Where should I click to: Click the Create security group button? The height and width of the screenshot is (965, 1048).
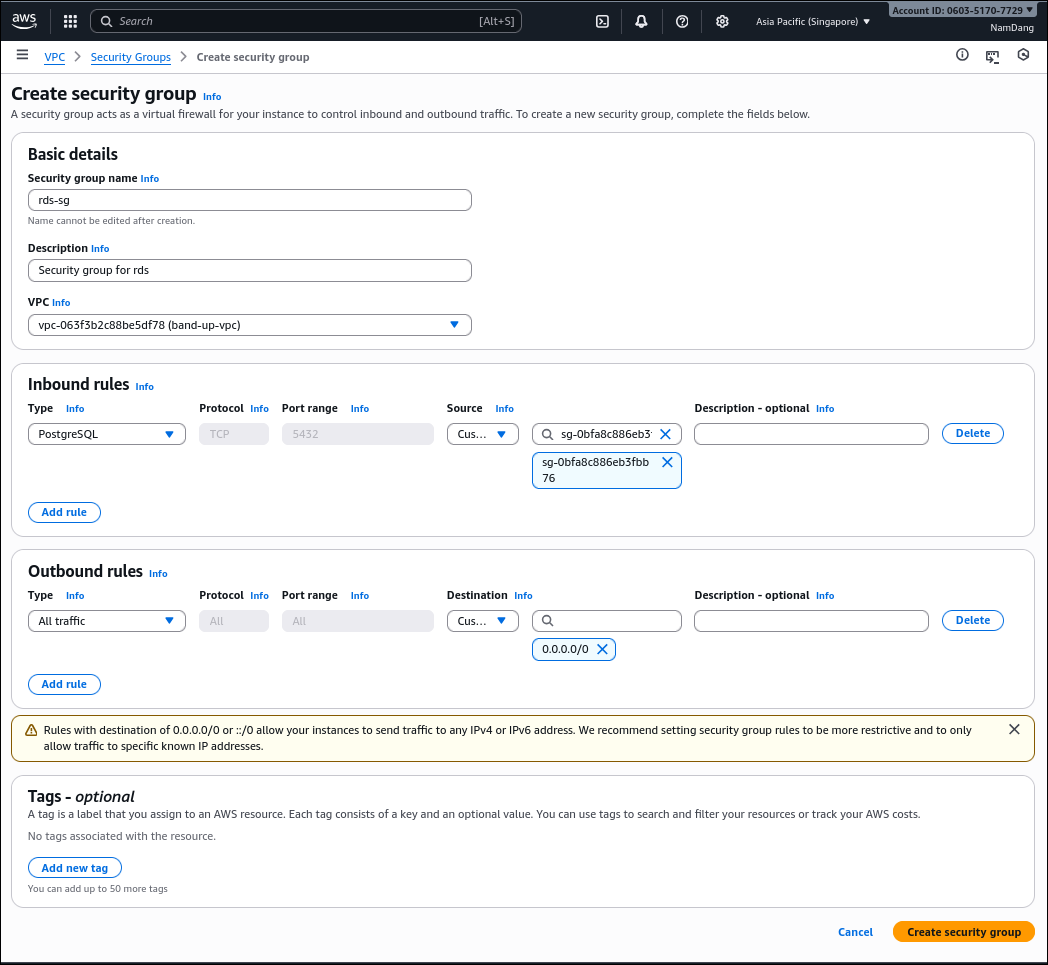(x=963, y=932)
